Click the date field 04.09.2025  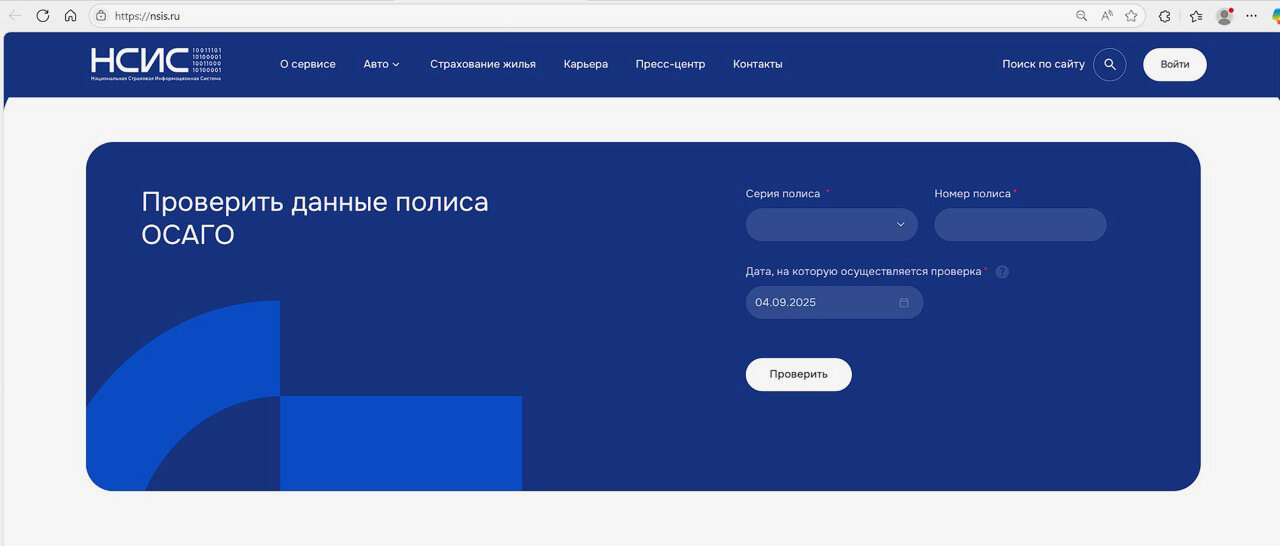[834, 303]
